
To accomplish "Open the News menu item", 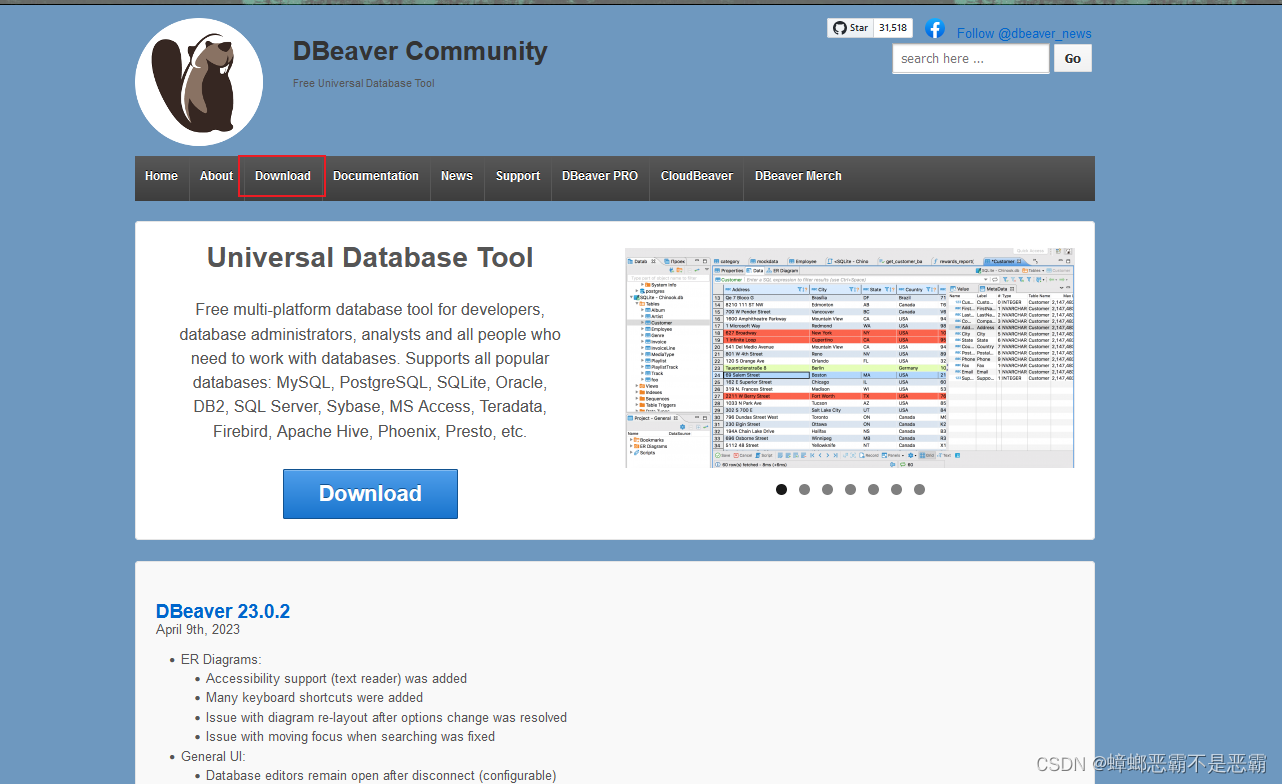I will coord(457,176).
